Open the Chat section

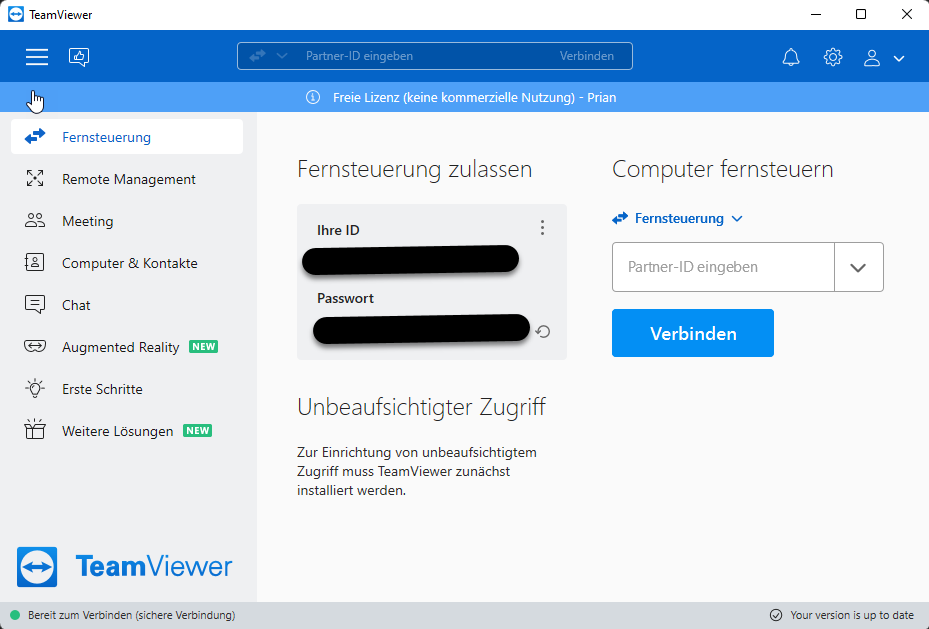pyautogui.click(x=127, y=305)
